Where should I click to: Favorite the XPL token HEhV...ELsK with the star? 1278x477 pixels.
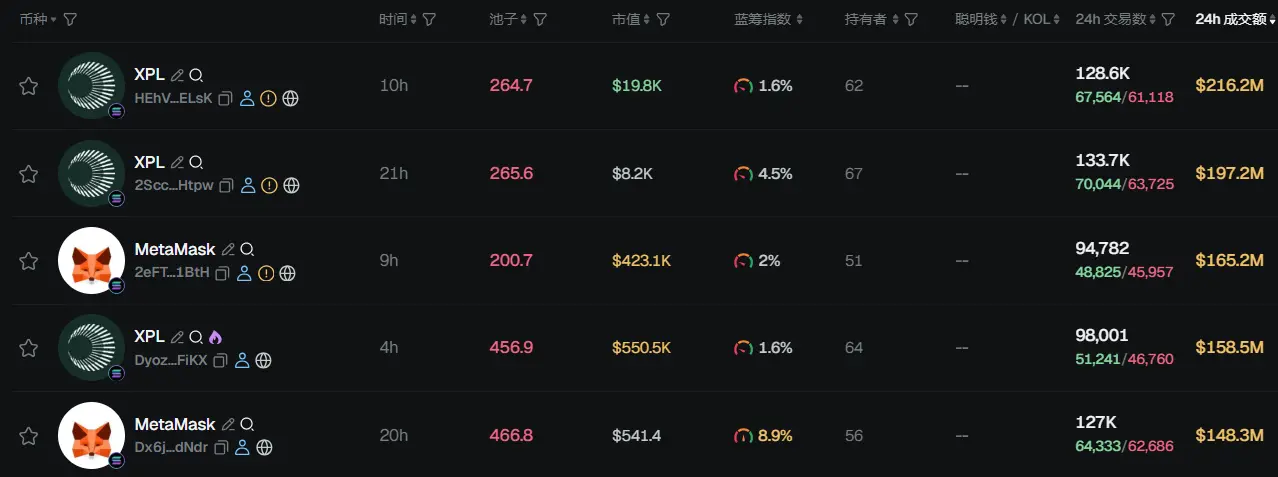[29, 86]
